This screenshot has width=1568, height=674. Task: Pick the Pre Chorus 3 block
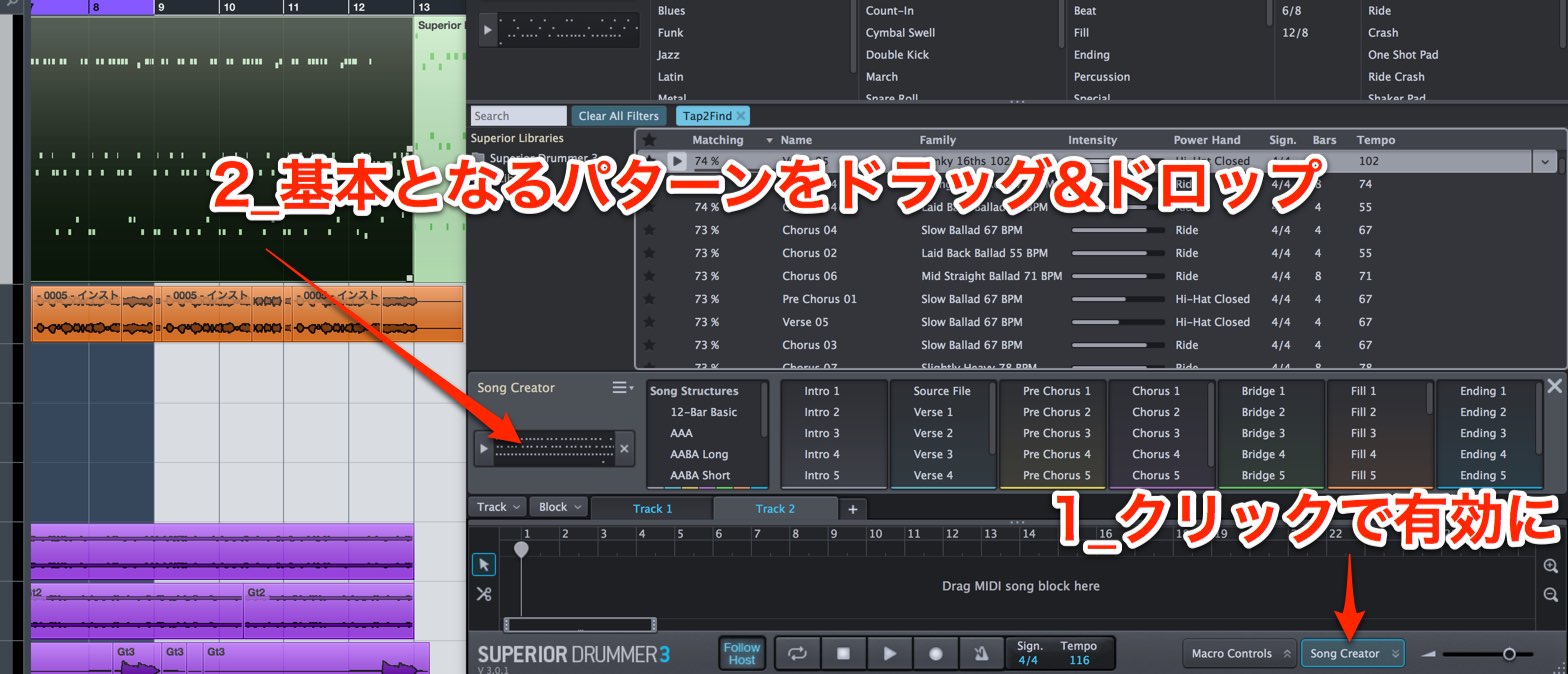coord(1056,433)
